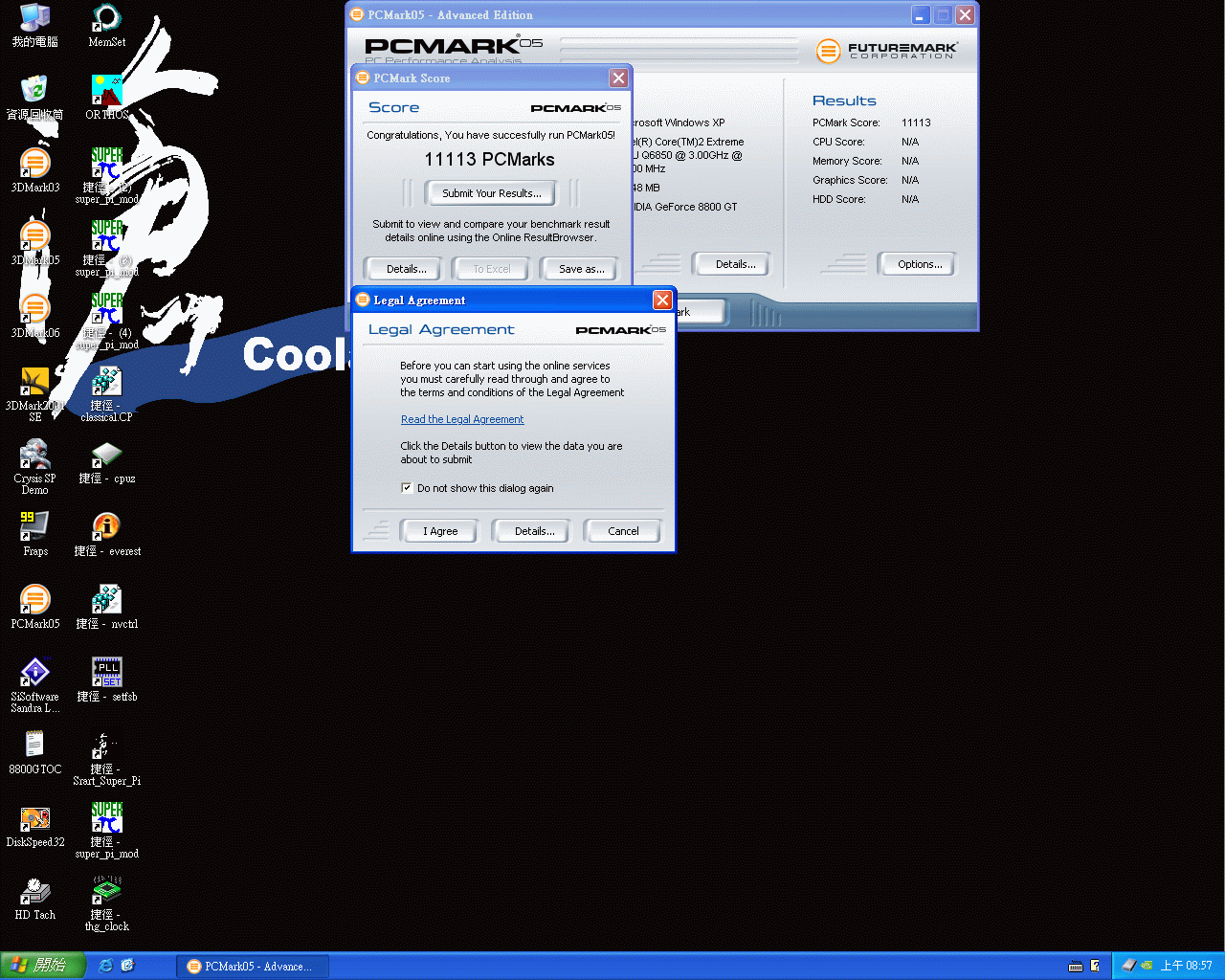Open Details in the PCMark Score dialog
Viewport: 1225px width, 980px height.
click(406, 269)
